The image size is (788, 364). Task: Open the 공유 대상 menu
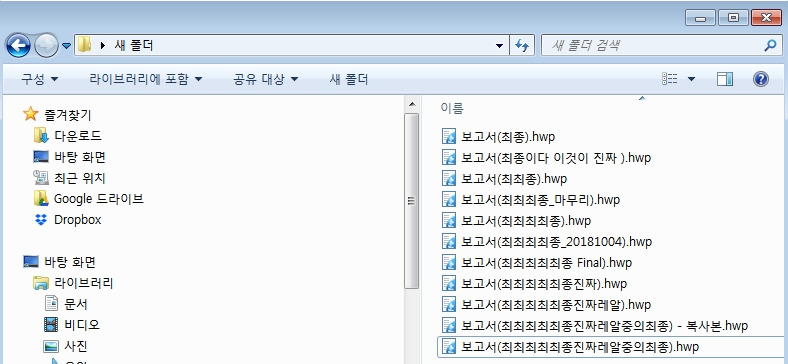[265, 79]
